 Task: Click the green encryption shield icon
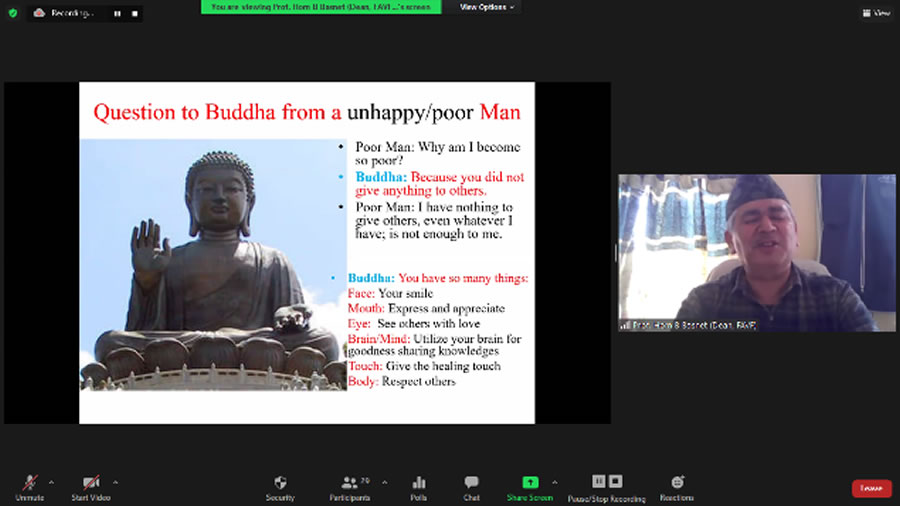coord(13,13)
